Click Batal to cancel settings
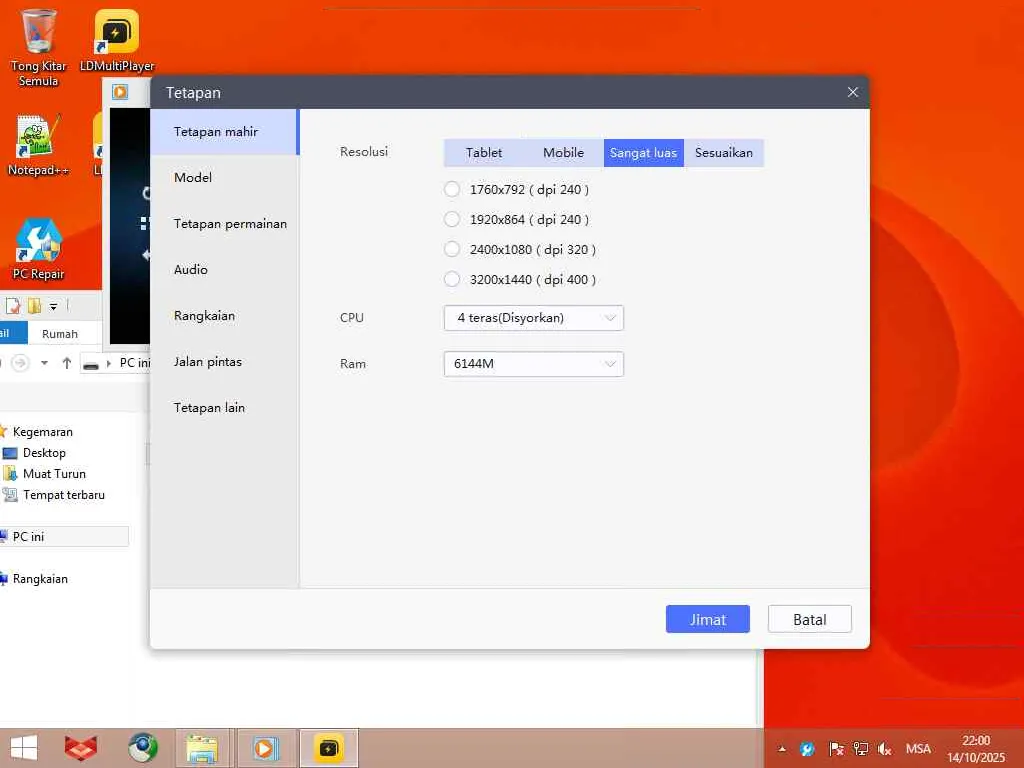 [809, 619]
